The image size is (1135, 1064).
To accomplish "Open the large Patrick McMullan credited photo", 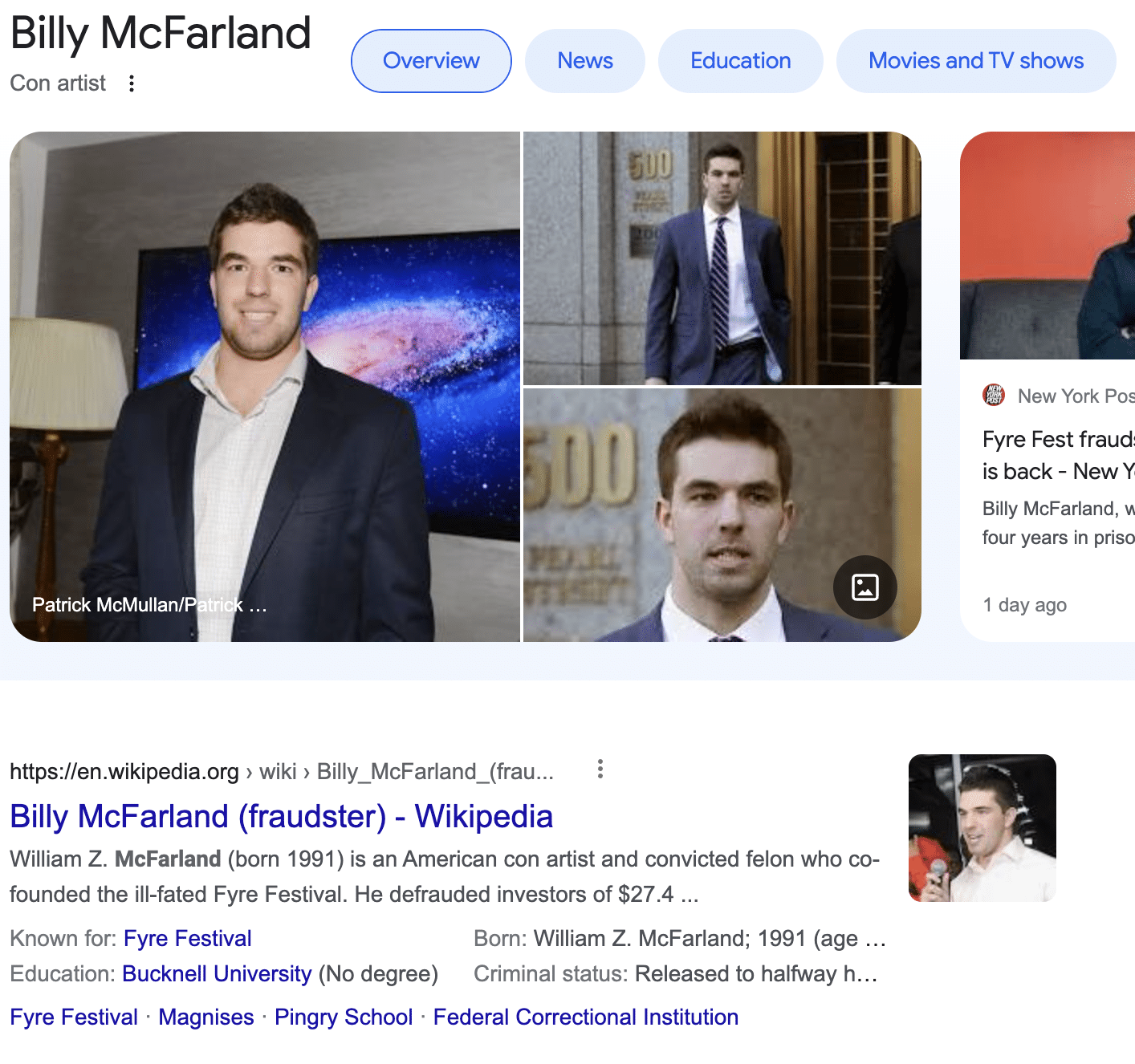I will [x=265, y=386].
